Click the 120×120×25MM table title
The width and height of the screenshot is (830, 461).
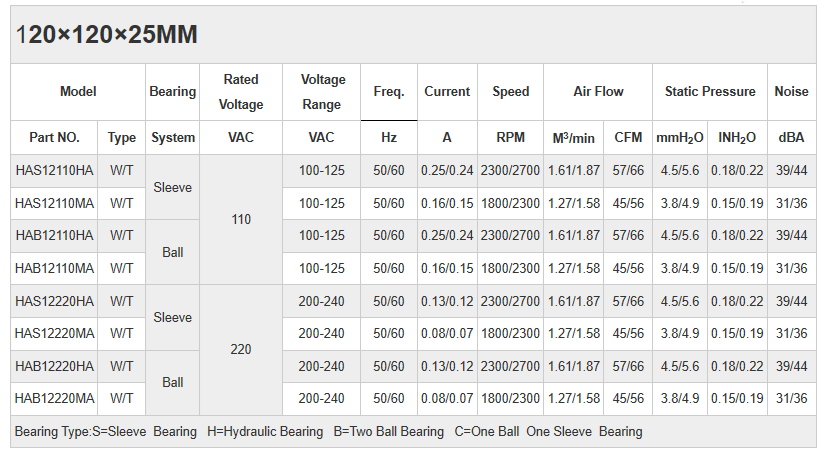[x=106, y=35]
